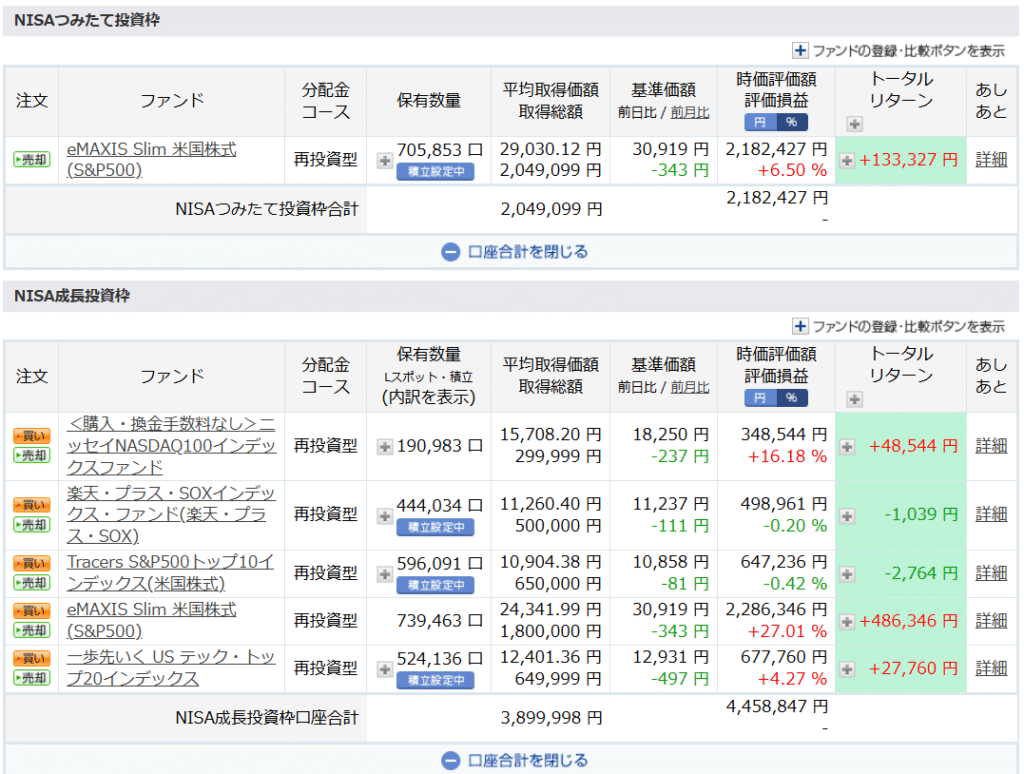Collapse 口座合計 under NISAつみたて投資枠合計
Viewport: 1024px width, 774px height.
(515, 252)
